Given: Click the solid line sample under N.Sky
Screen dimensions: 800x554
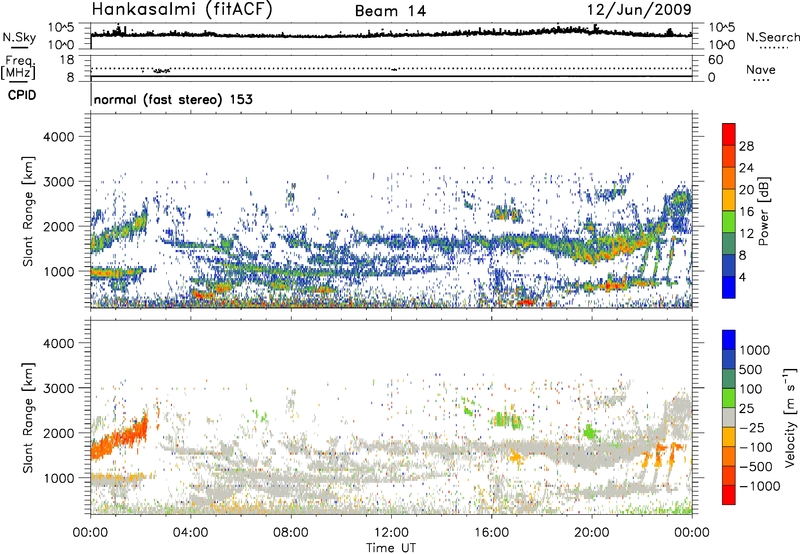Looking at the screenshot, I should (19, 48).
